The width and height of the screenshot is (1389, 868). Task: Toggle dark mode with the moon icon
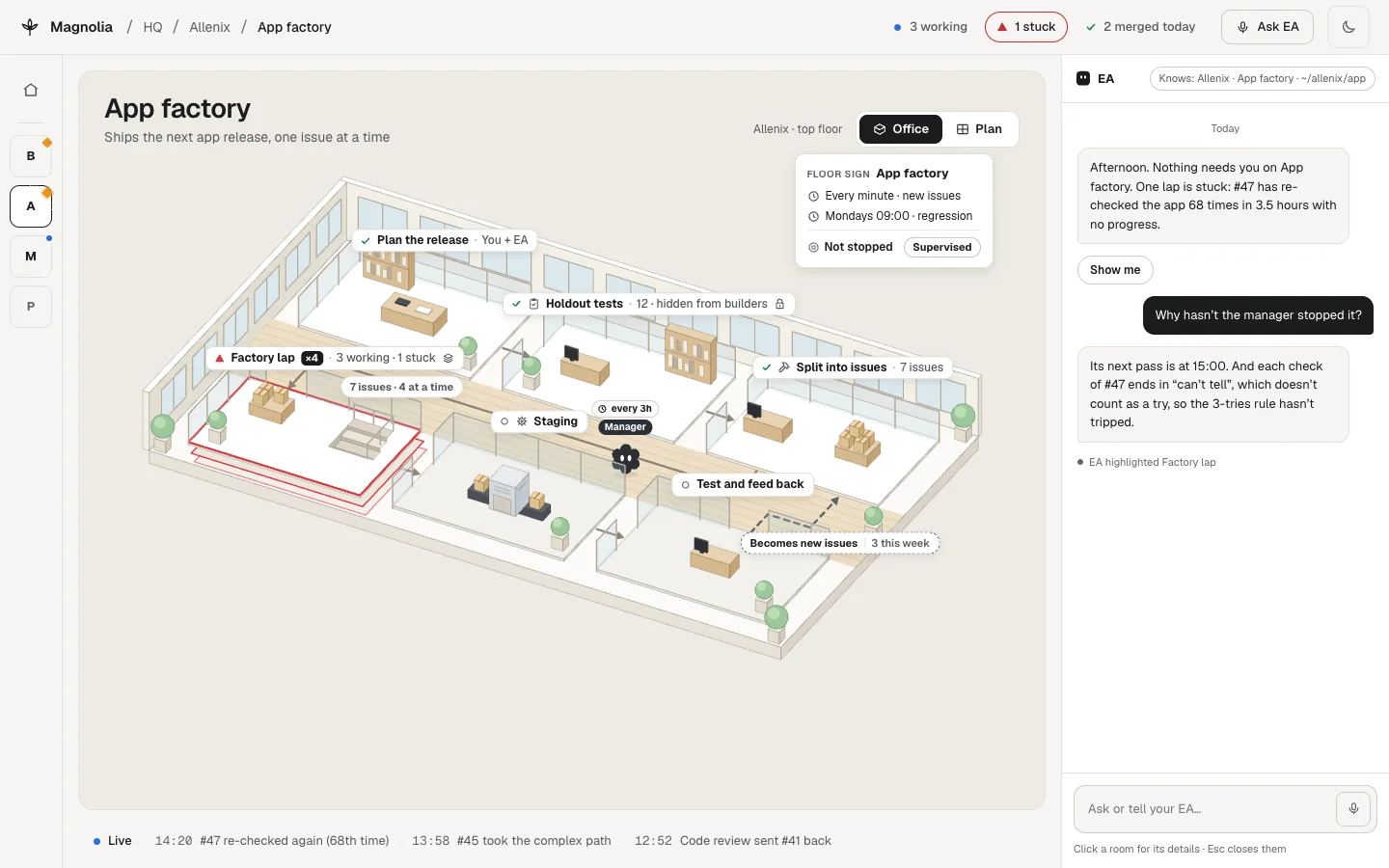coord(1348,27)
